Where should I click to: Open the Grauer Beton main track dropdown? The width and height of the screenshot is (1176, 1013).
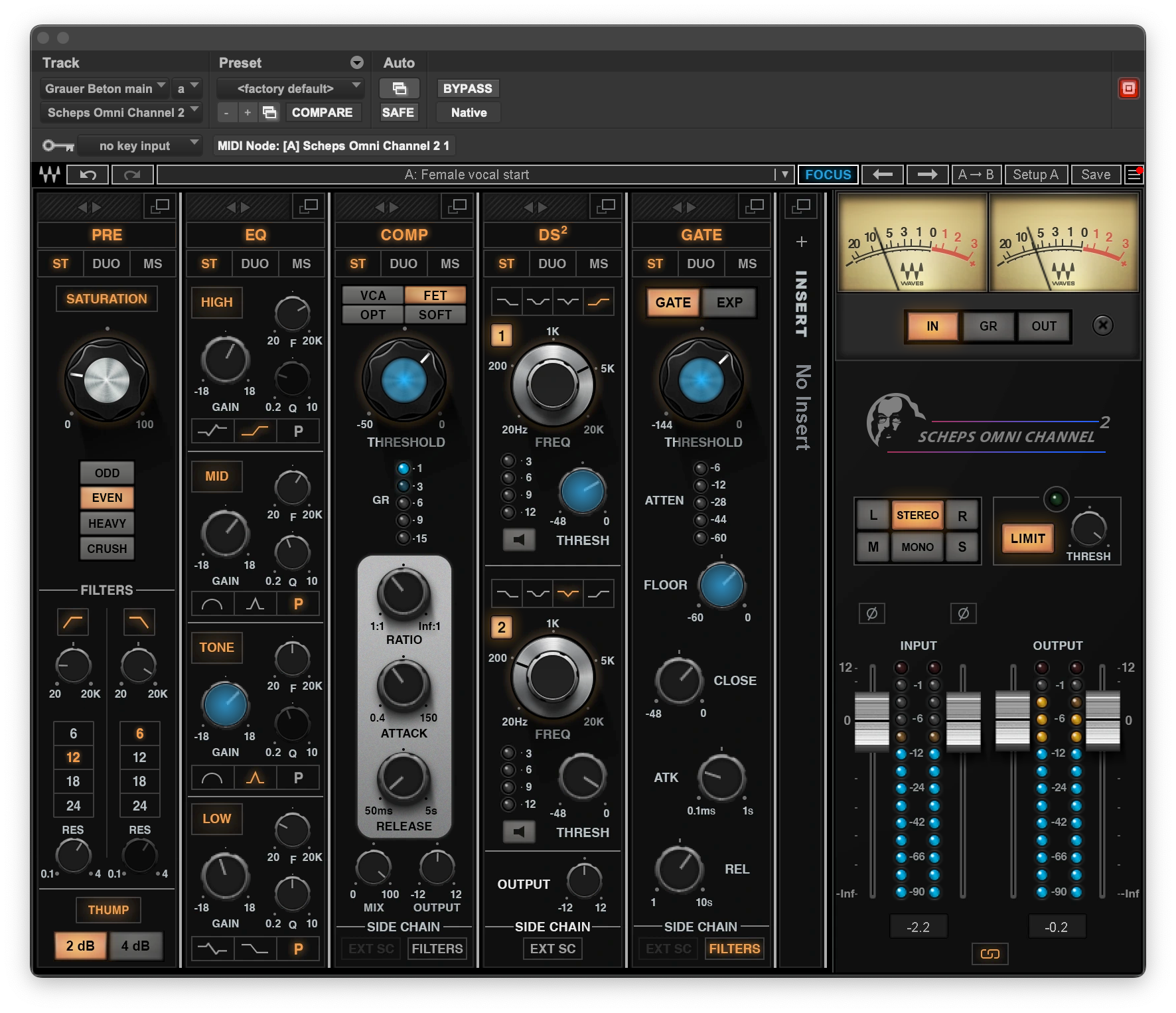click(104, 88)
